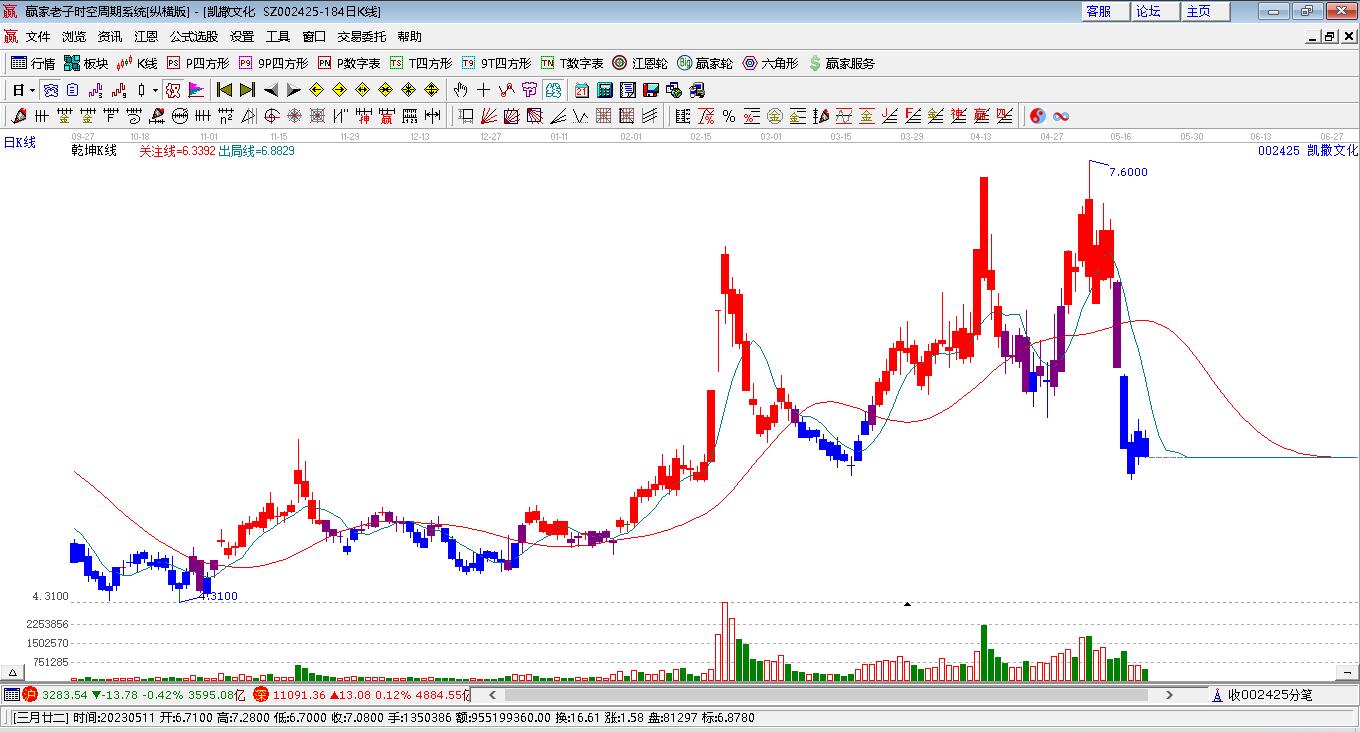Open the 帮助 menu
This screenshot has height=732, width=1360.
pyautogui.click(x=410, y=37)
